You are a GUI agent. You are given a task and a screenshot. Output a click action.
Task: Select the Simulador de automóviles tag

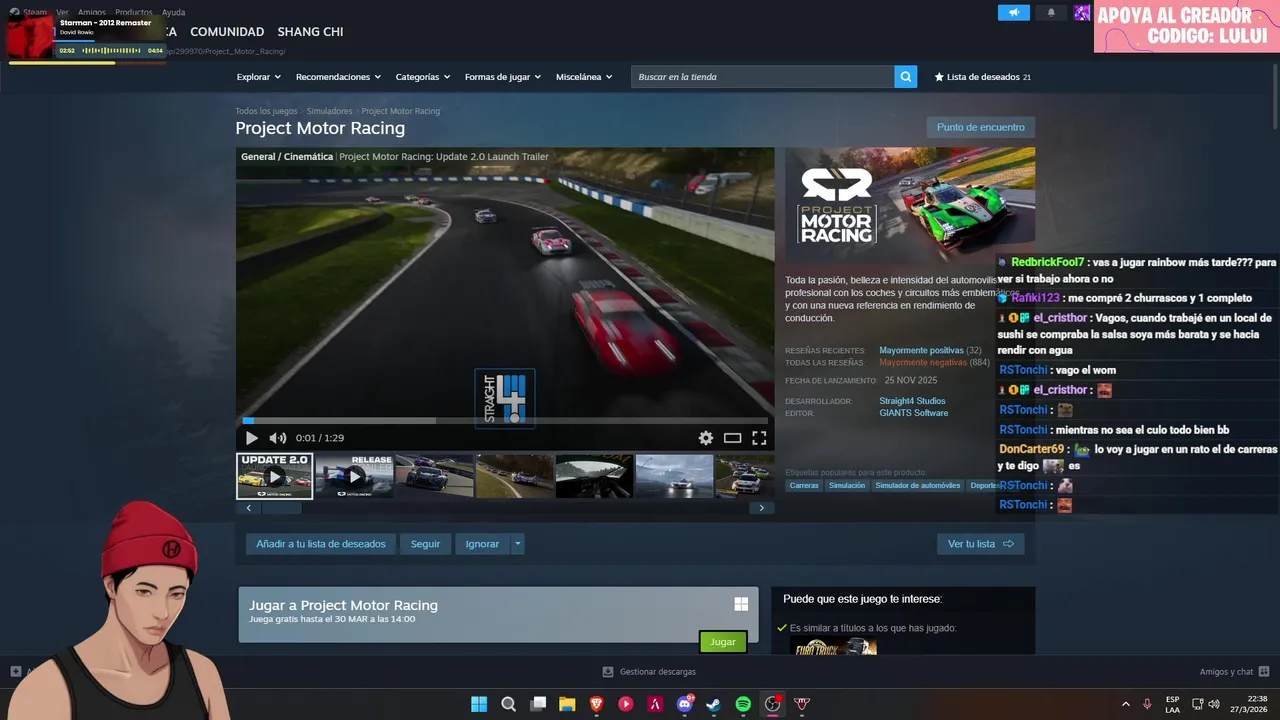click(918, 486)
